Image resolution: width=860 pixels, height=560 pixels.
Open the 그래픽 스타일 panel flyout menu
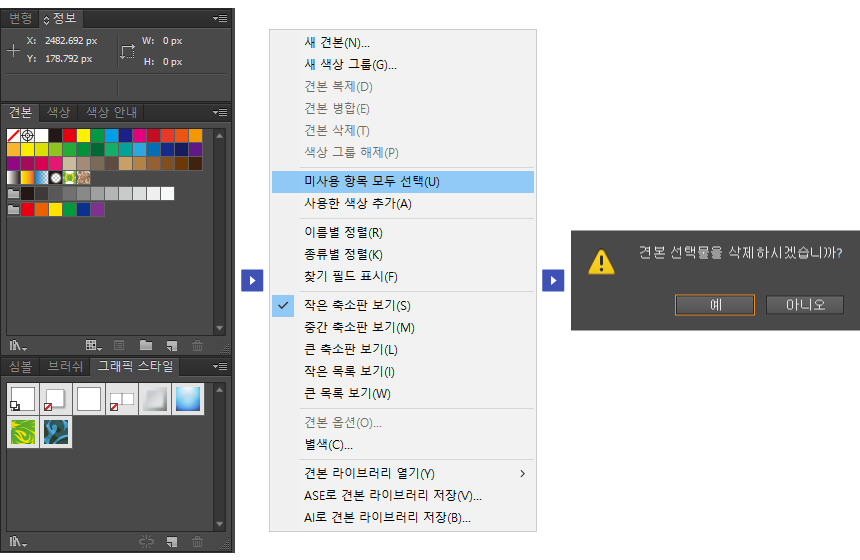coord(220,366)
